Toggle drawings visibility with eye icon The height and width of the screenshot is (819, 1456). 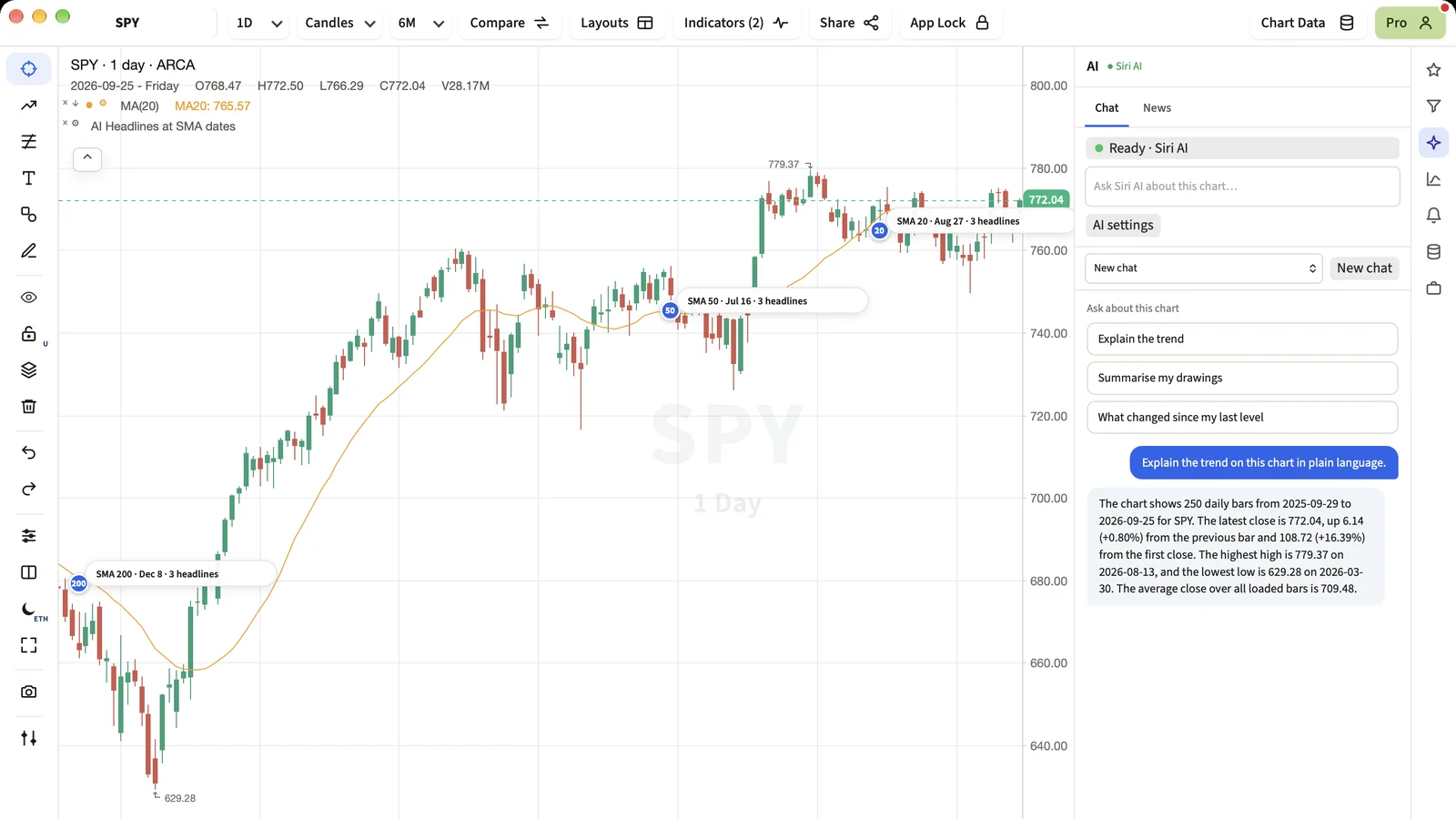coord(29,298)
